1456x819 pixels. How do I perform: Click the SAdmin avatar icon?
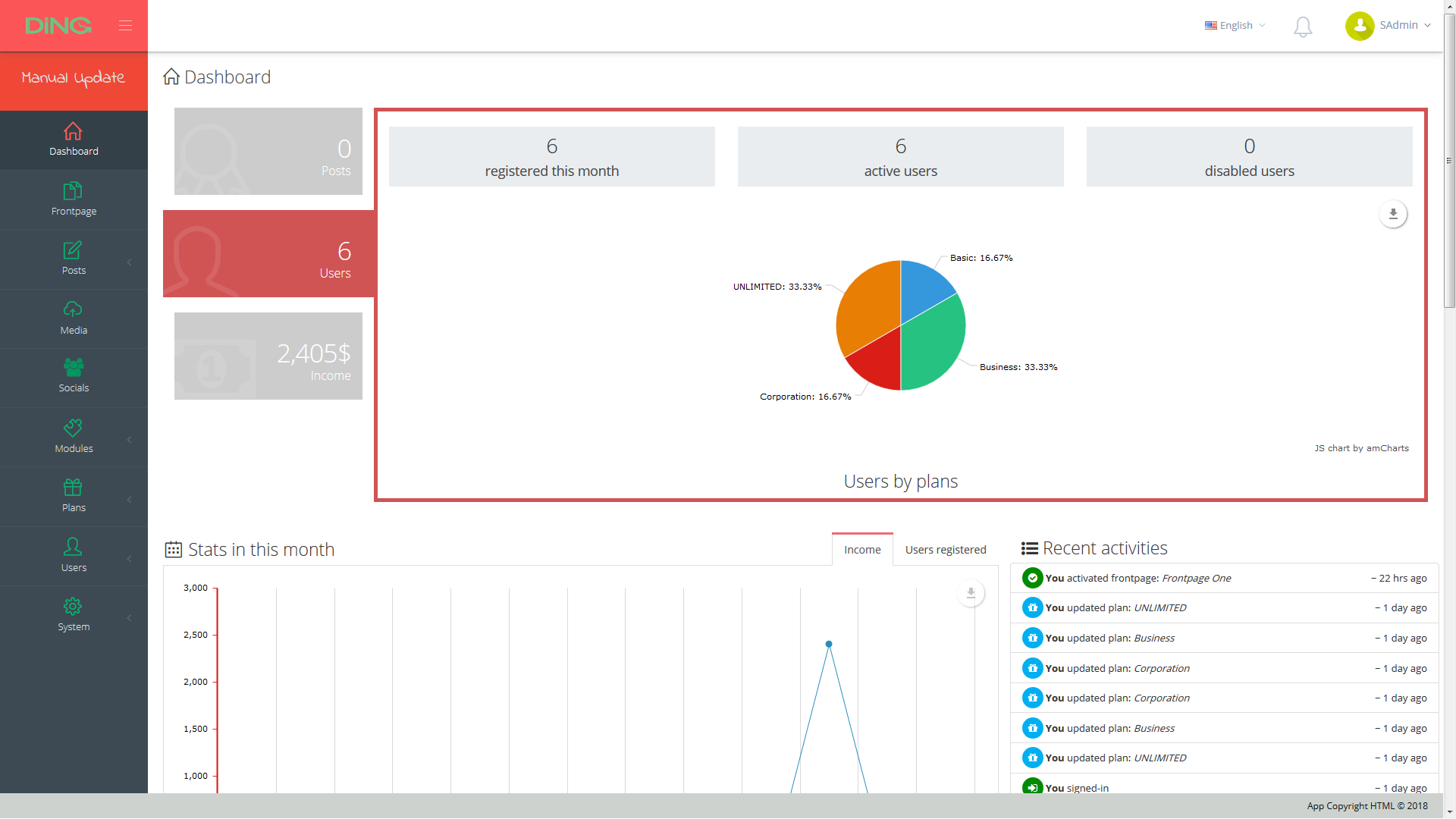click(x=1360, y=26)
